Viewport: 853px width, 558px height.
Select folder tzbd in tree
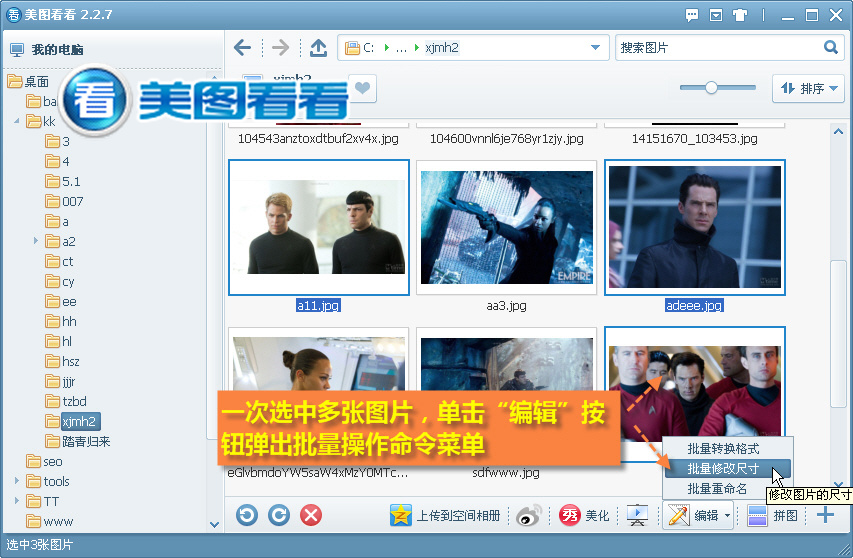tap(66, 401)
